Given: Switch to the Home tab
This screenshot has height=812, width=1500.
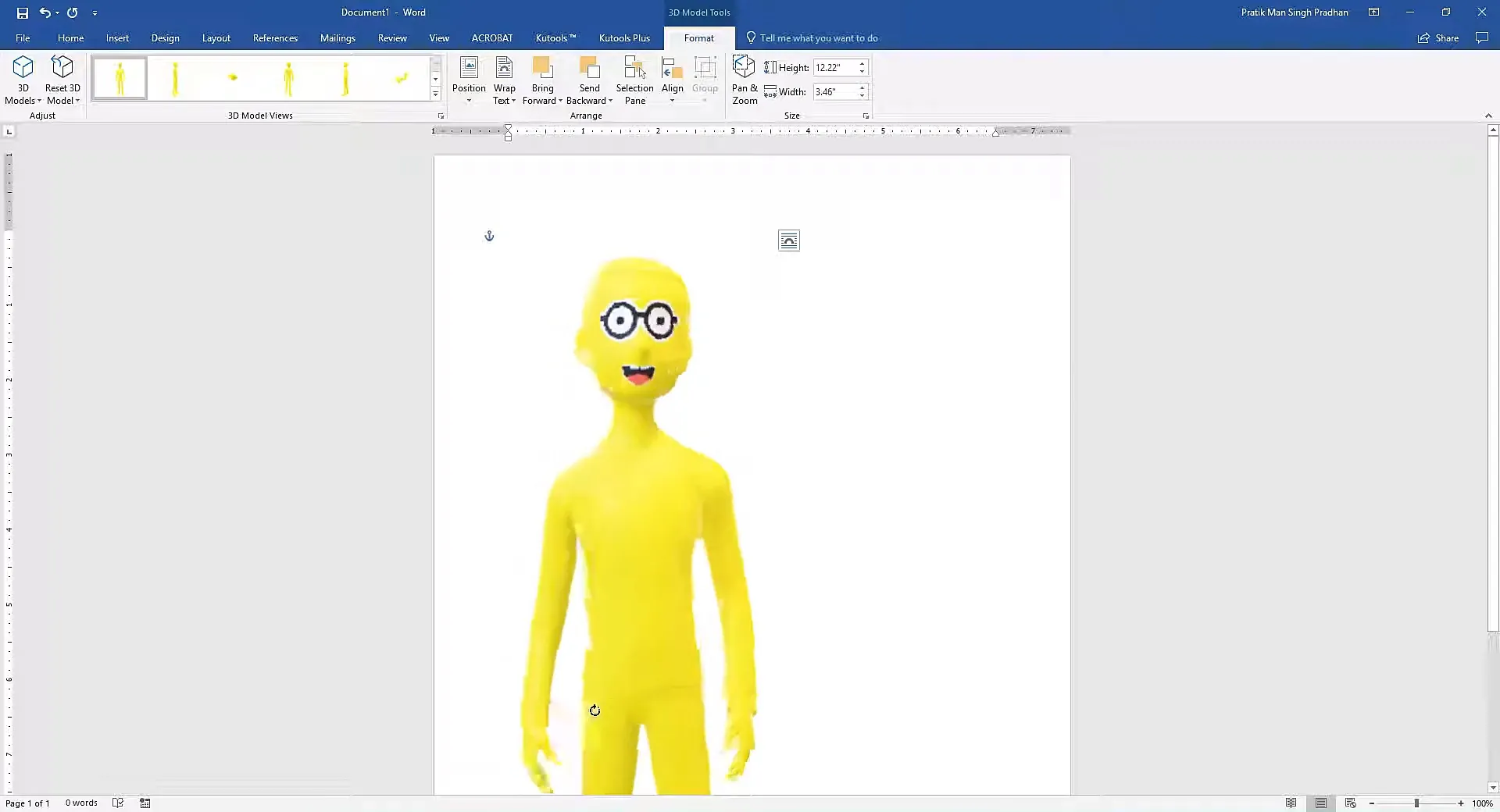Looking at the screenshot, I should pos(70,38).
